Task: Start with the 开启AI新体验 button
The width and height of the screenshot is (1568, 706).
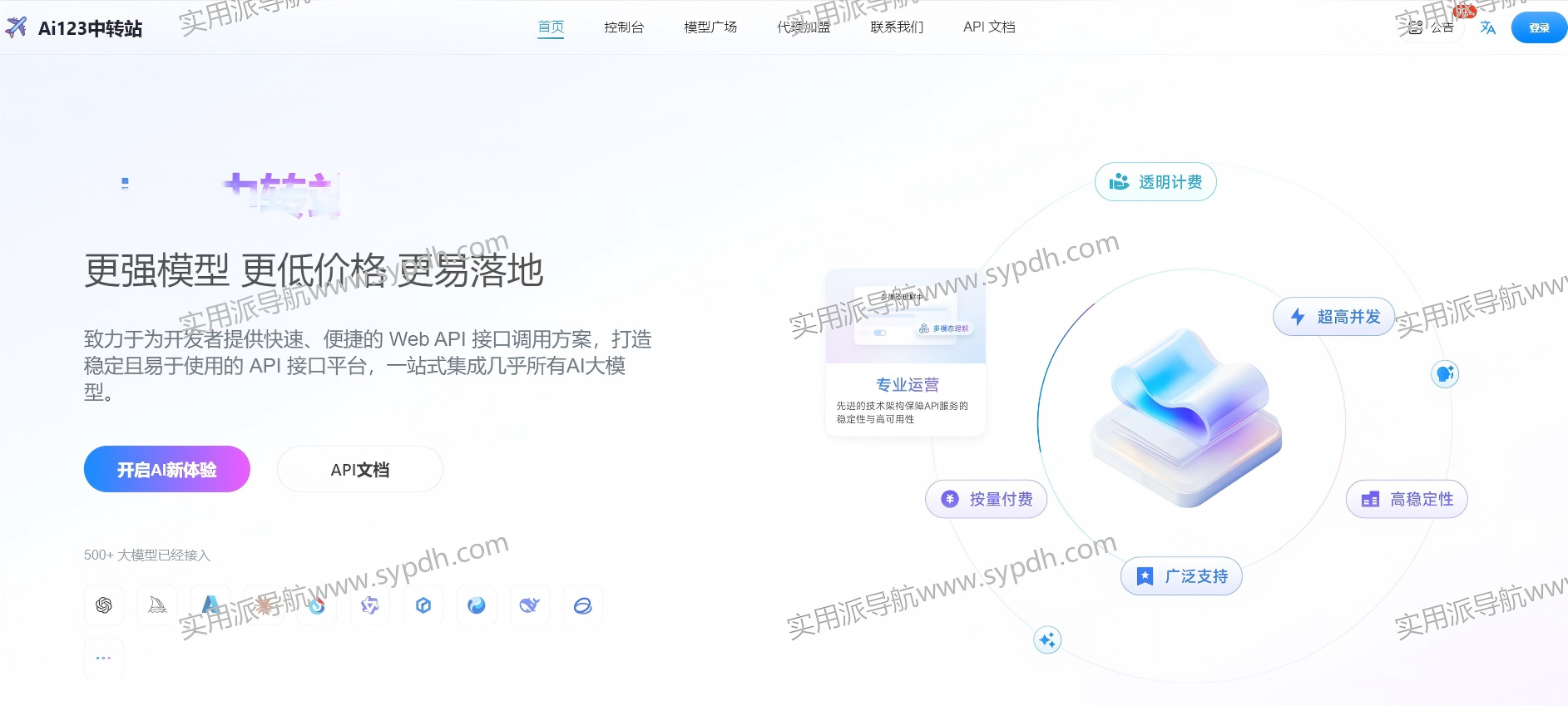Action: click(x=167, y=469)
